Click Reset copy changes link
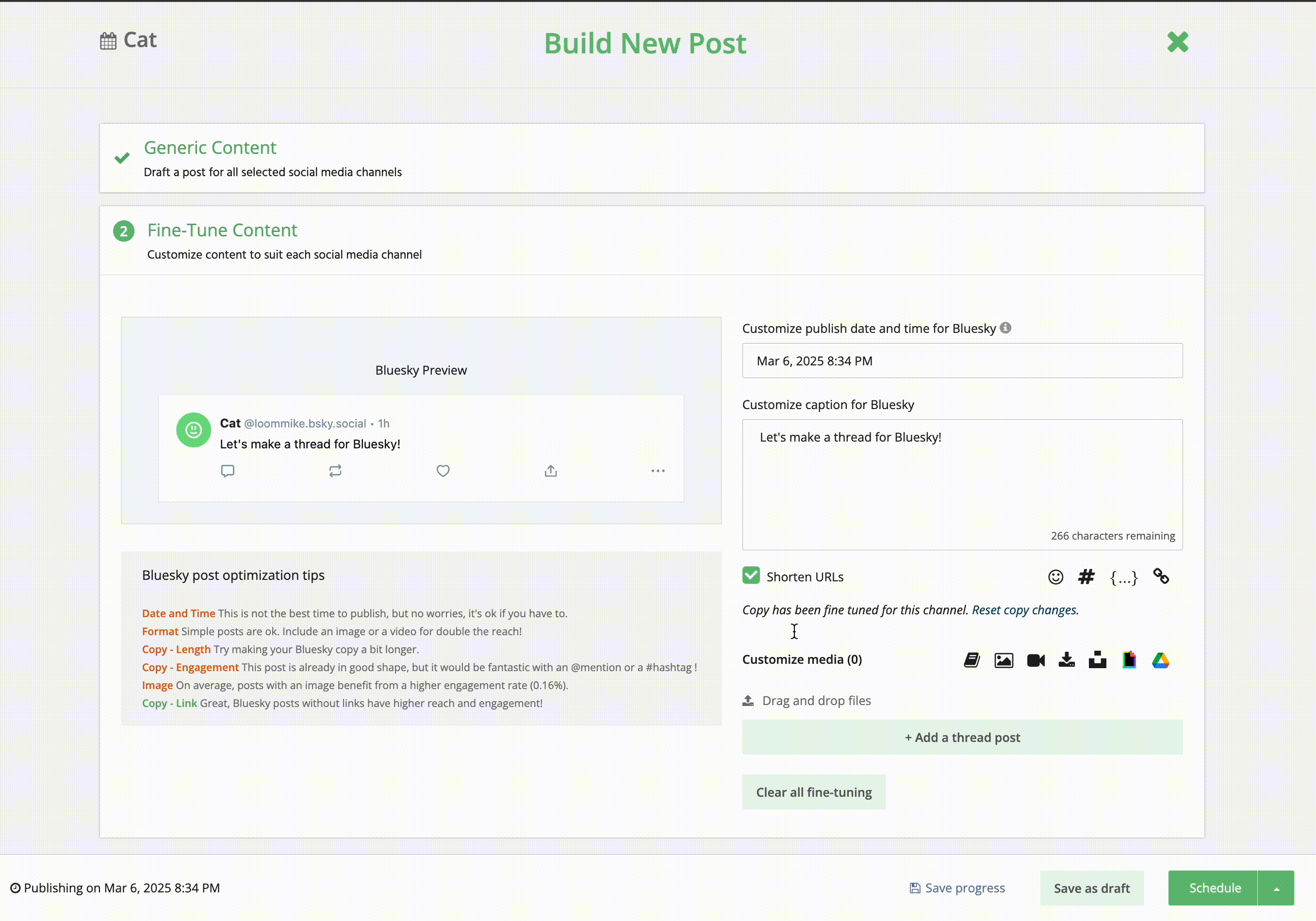This screenshot has width=1316, height=921. coord(1024,610)
